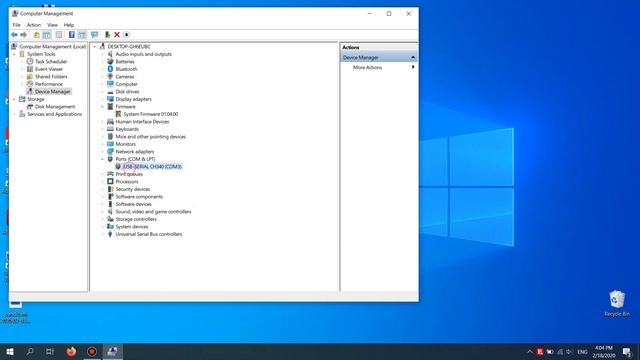Image resolution: width=640 pixels, height=360 pixels.
Task: Open the Action menu
Action: [x=33, y=25]
